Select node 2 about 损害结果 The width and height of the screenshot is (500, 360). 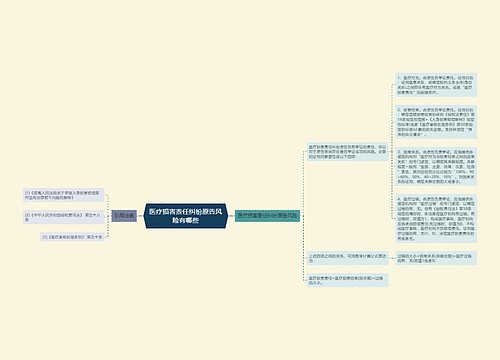[x=436, y=122]
